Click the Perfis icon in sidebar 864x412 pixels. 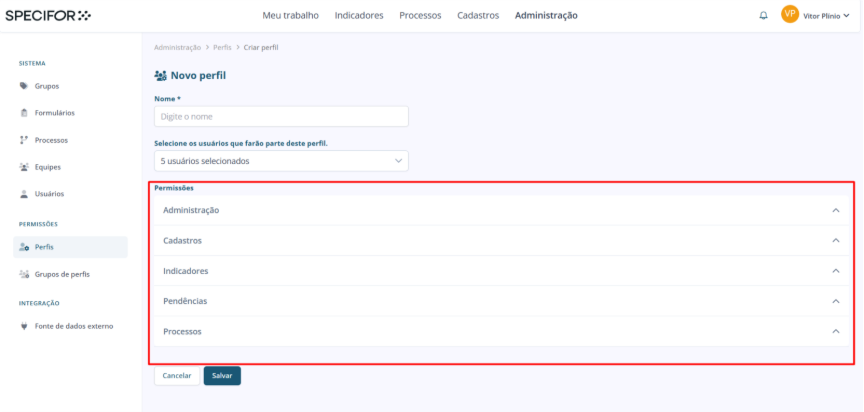24,247
